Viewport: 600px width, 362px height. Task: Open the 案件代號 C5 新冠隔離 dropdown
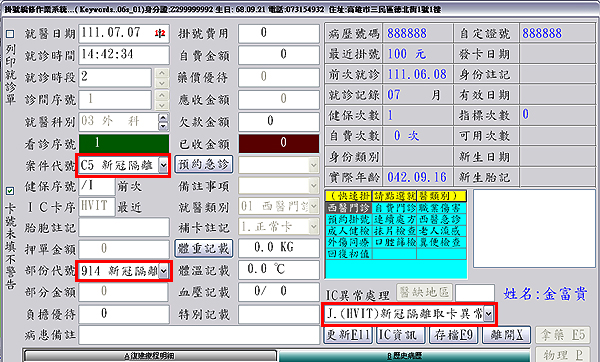point(164,166)
